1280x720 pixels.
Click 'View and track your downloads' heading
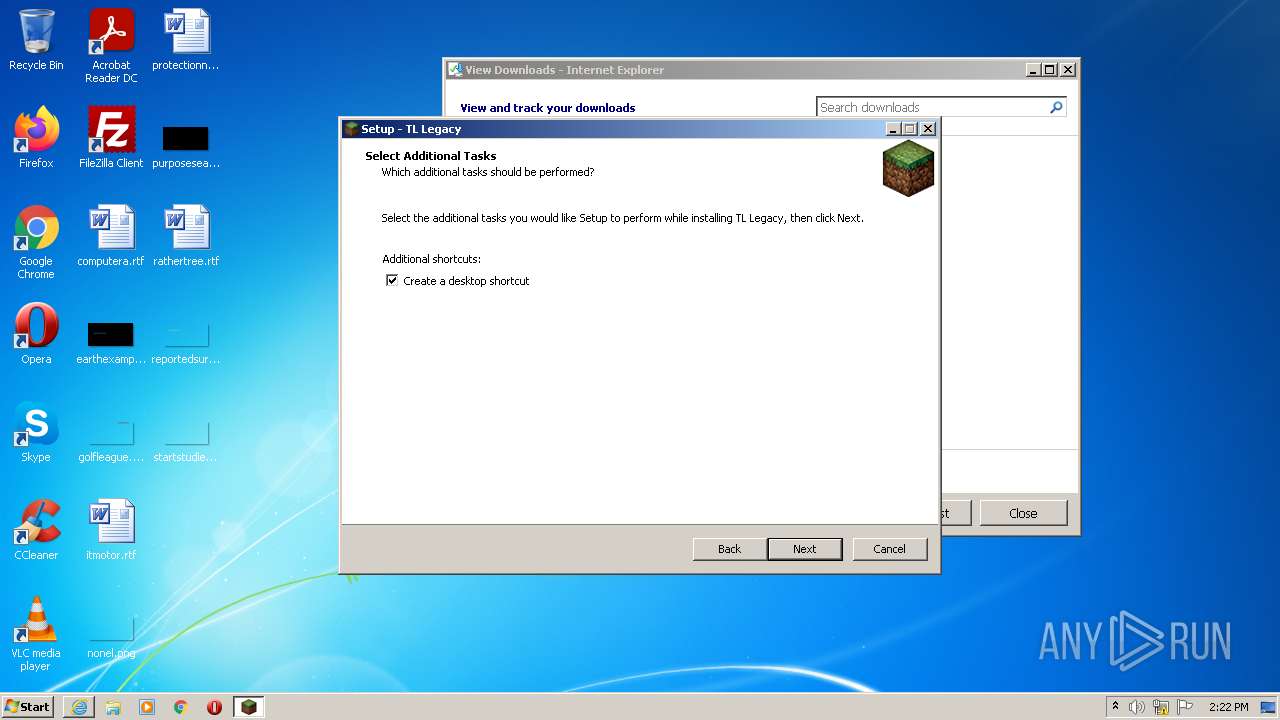548,108
